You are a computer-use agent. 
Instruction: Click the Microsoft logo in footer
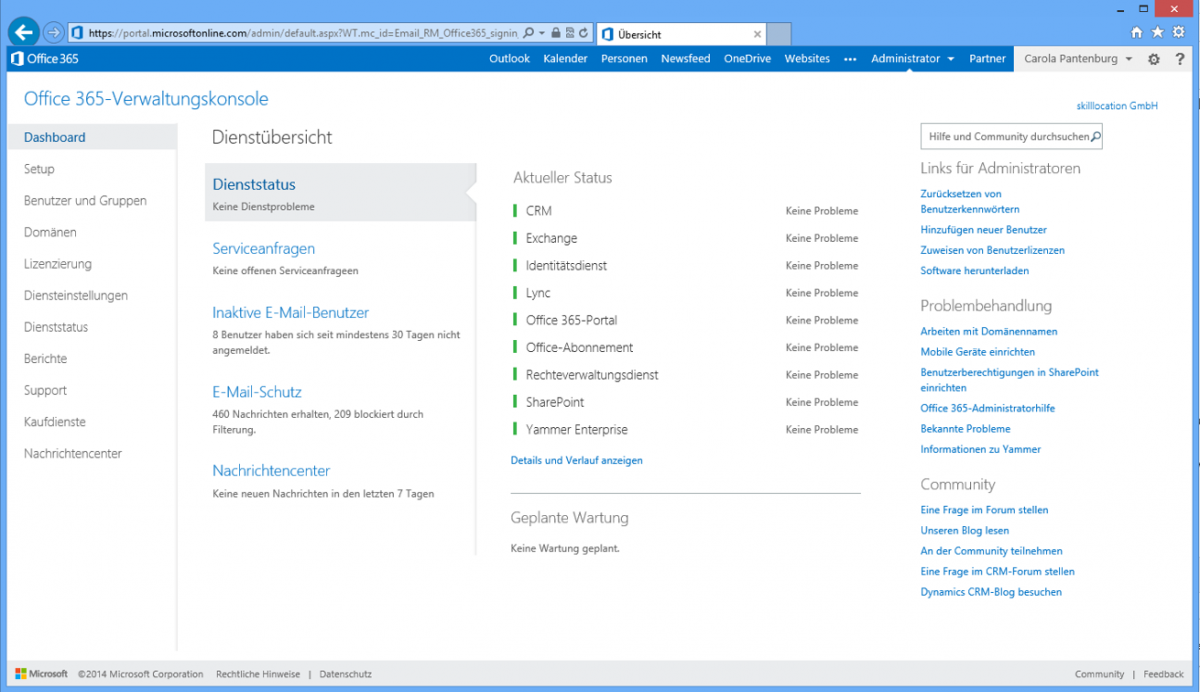[42, 674]
